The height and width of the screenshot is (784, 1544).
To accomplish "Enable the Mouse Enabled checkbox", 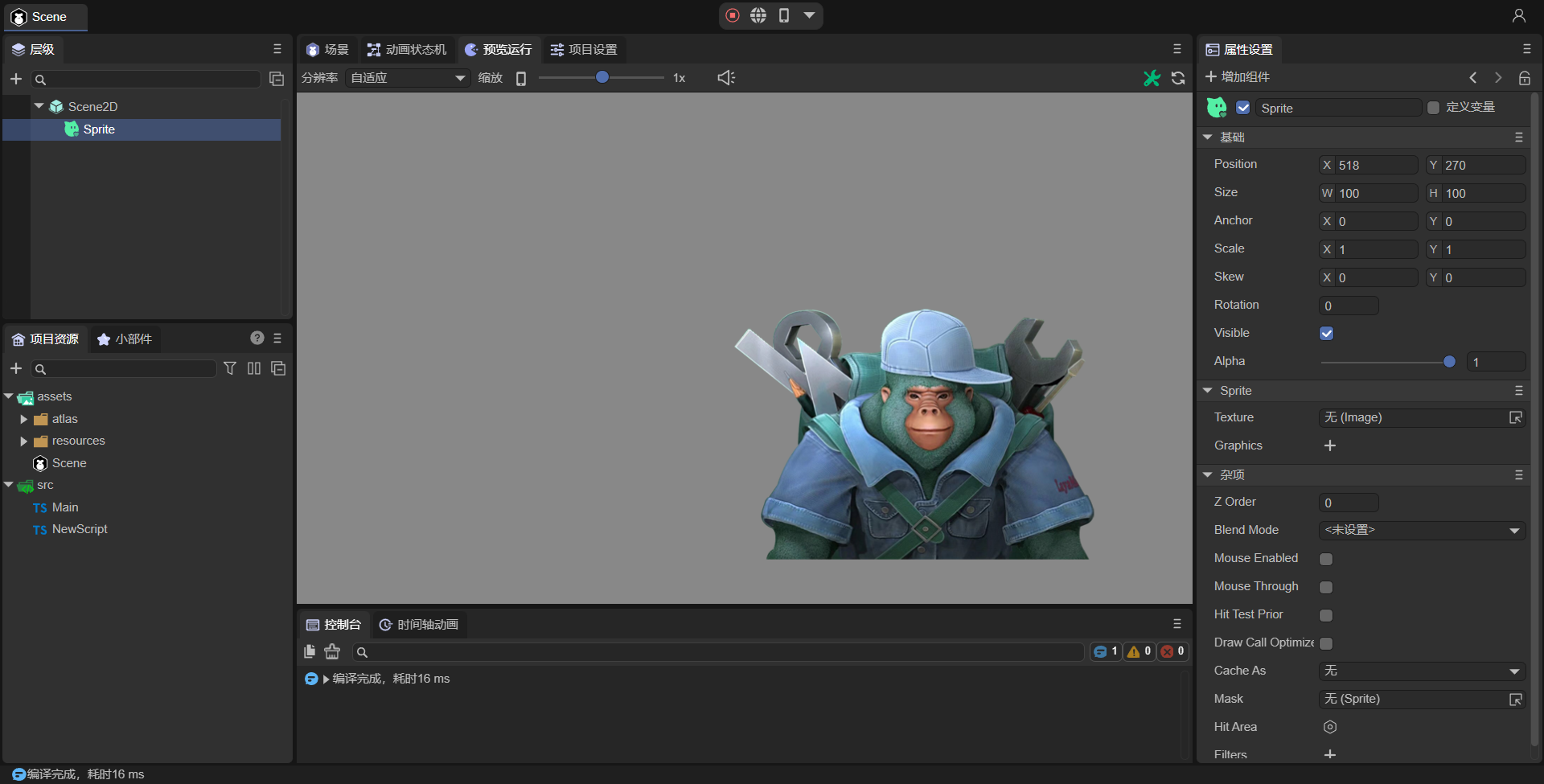I will (1327, 559).
